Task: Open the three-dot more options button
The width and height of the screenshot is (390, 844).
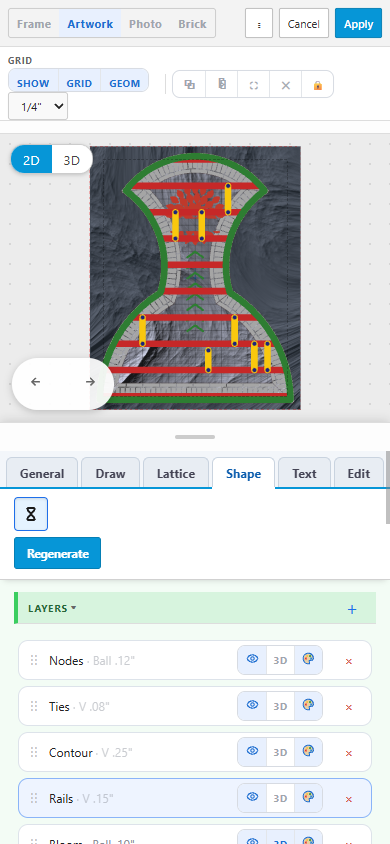Action: coord(259,24)
